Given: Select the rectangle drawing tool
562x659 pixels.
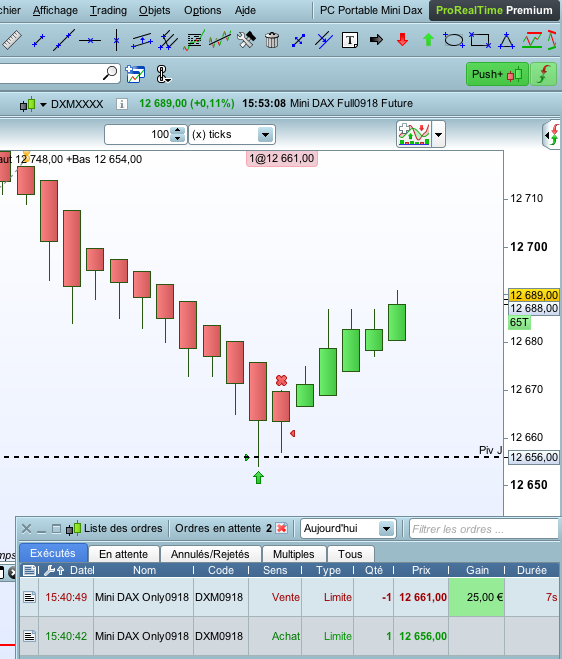Looking at the screenshot, I should click(480, 40).
